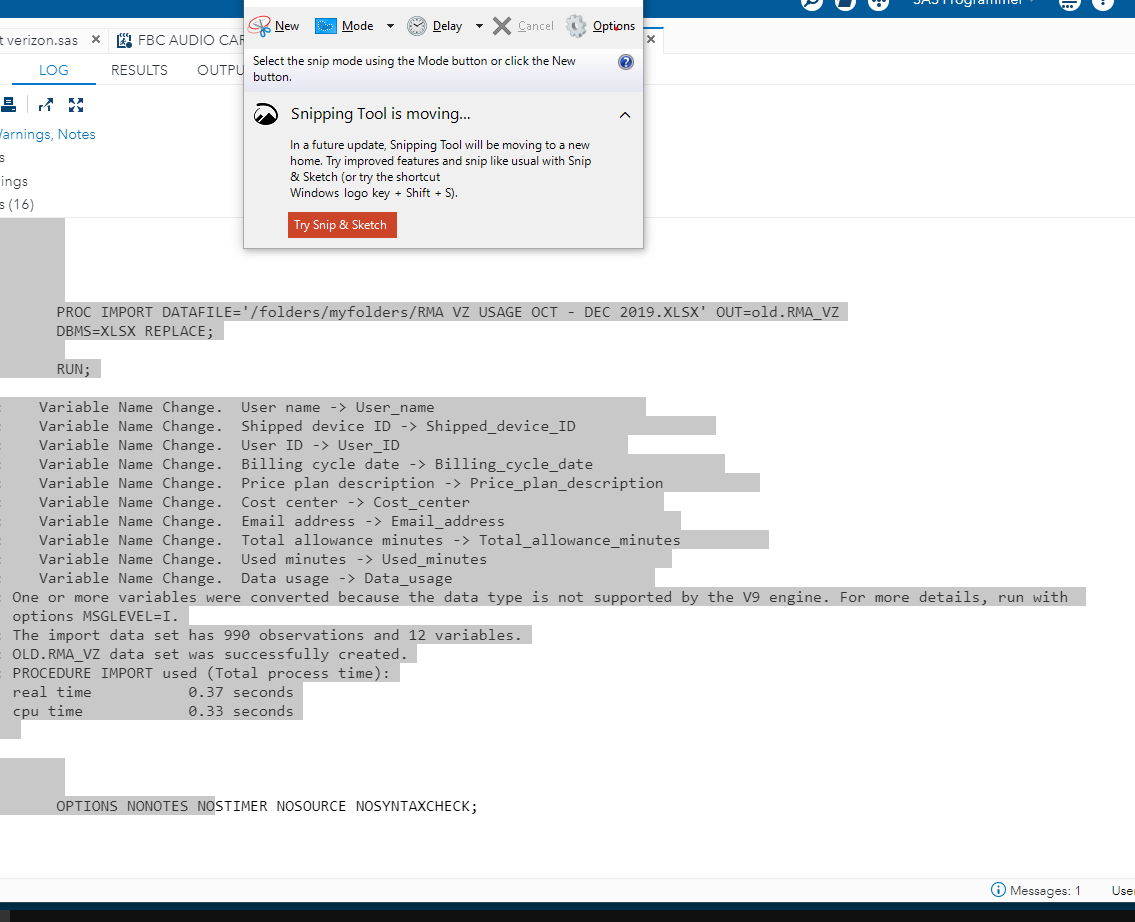Open the folders icon in the top banner
Screen dimensions: 1135x922
(845, 5)
